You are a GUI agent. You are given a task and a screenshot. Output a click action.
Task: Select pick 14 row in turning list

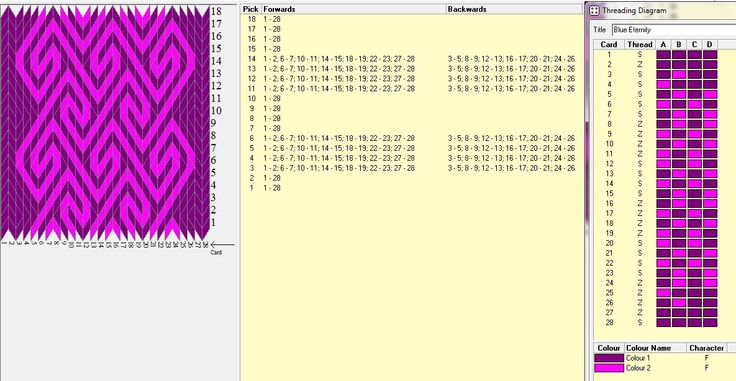click(412, 59)
